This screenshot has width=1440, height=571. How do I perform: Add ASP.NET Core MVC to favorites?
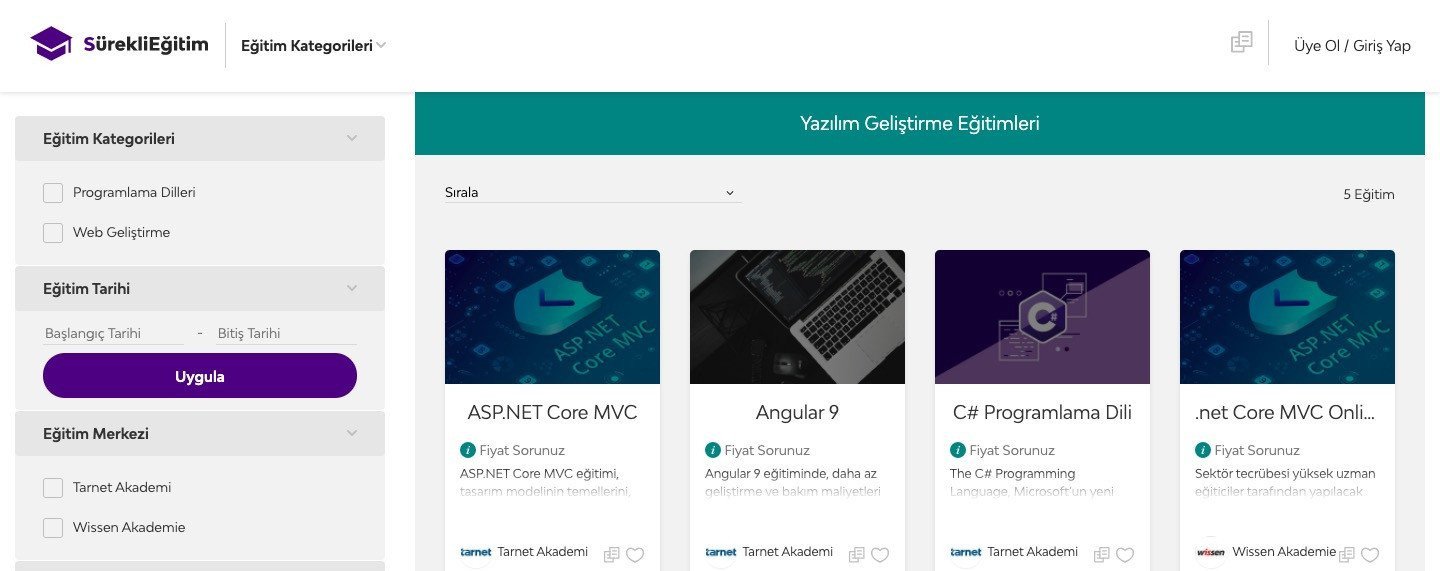[x=635, y=555]
